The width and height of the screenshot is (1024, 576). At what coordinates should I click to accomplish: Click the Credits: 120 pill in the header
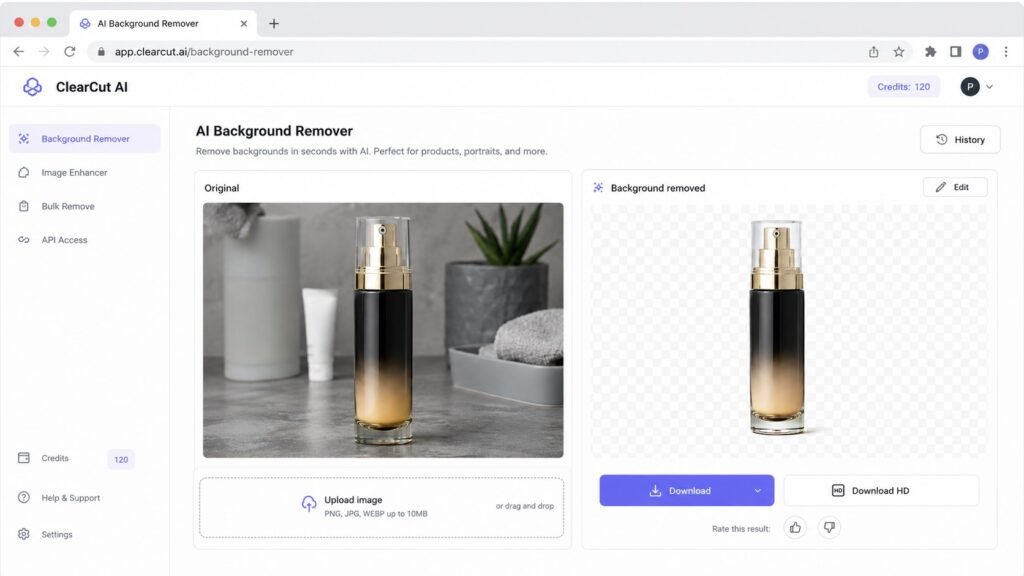[x=903, y=87]
